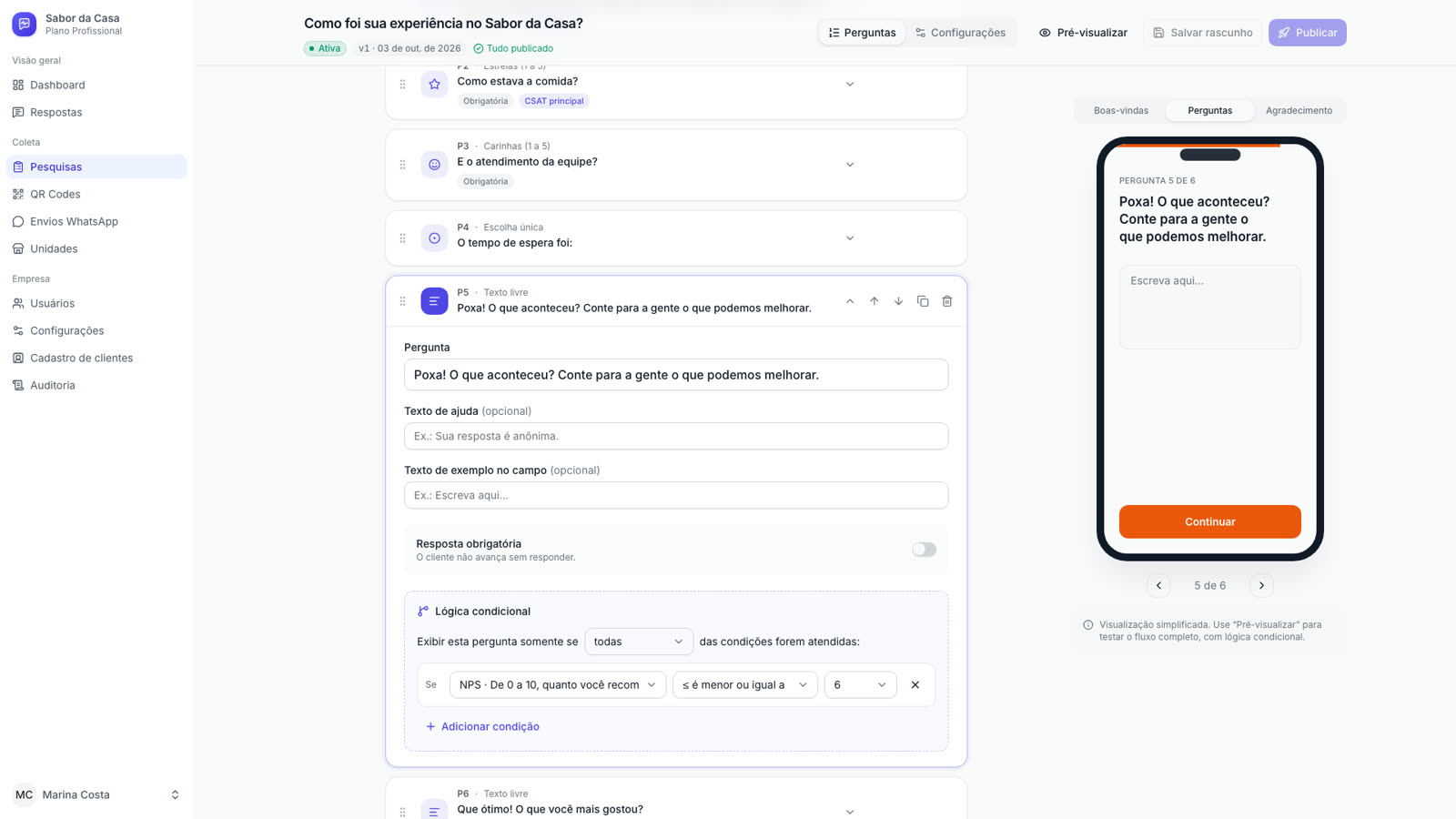
Task: Move question P5 down with arrow icon
Action: 898,301
